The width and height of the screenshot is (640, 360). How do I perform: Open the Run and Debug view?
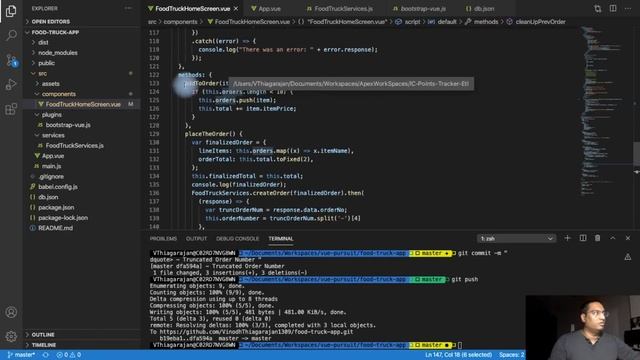pyautogui.click(x=11, y=84)
